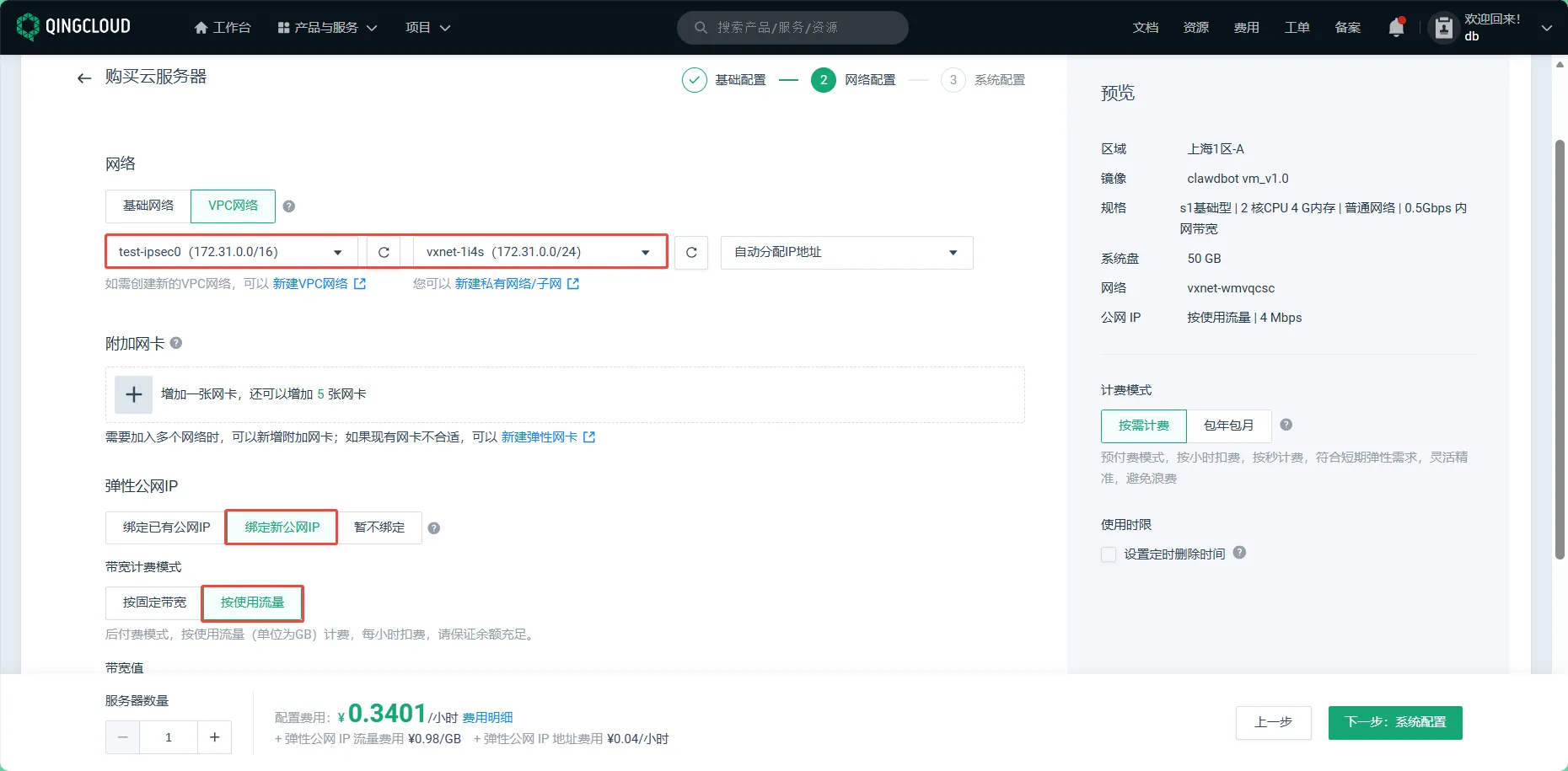This screenshot has width=1568, height=771.
Task: Select 按固定带宽 bandwidth billing
Action: (154, 602)
